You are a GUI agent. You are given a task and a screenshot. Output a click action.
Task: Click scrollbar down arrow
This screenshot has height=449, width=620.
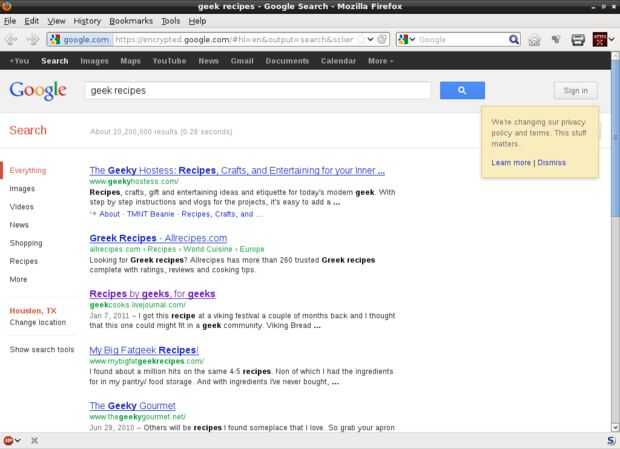tap(615, 428)
